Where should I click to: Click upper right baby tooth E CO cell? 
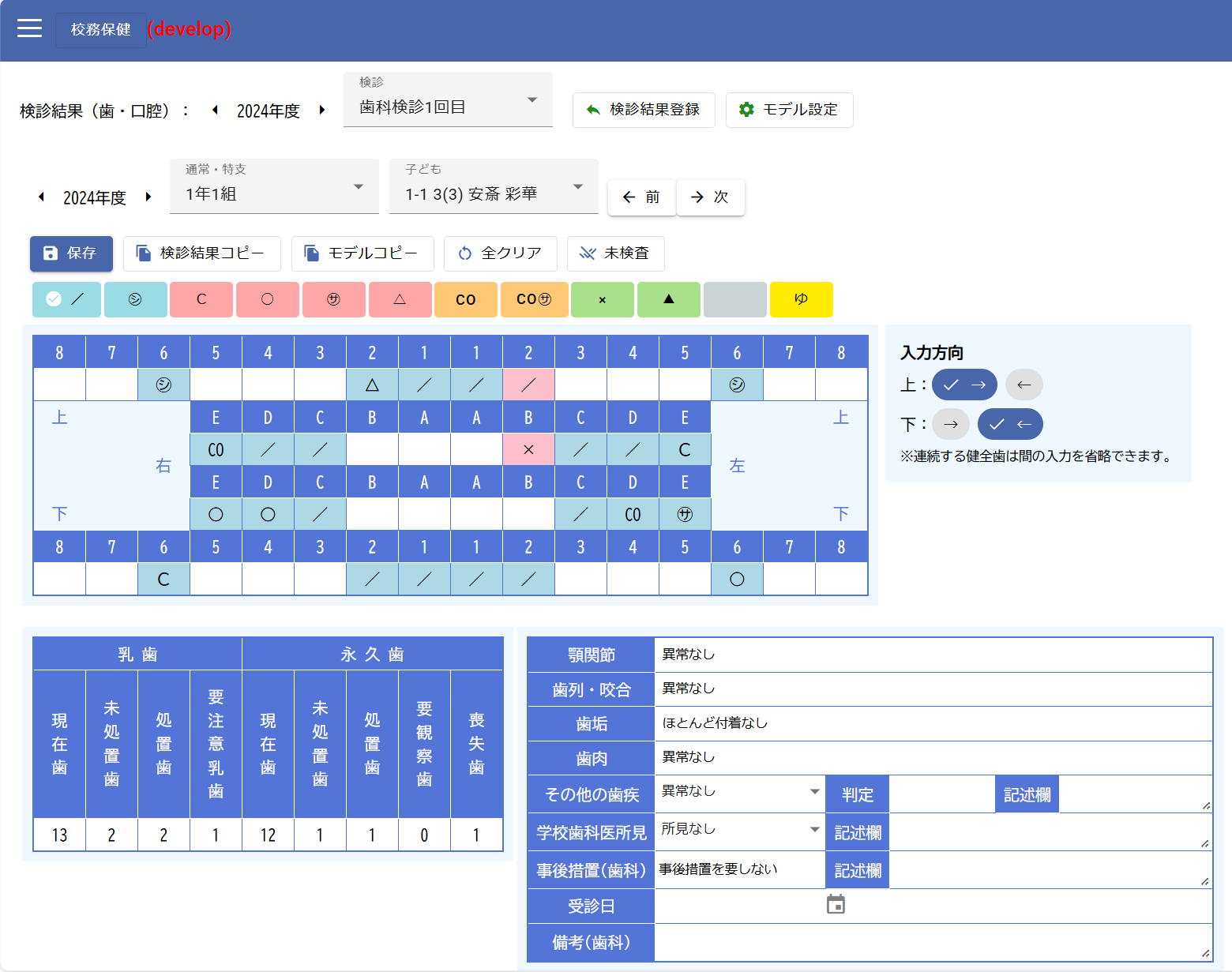(216, 449)
